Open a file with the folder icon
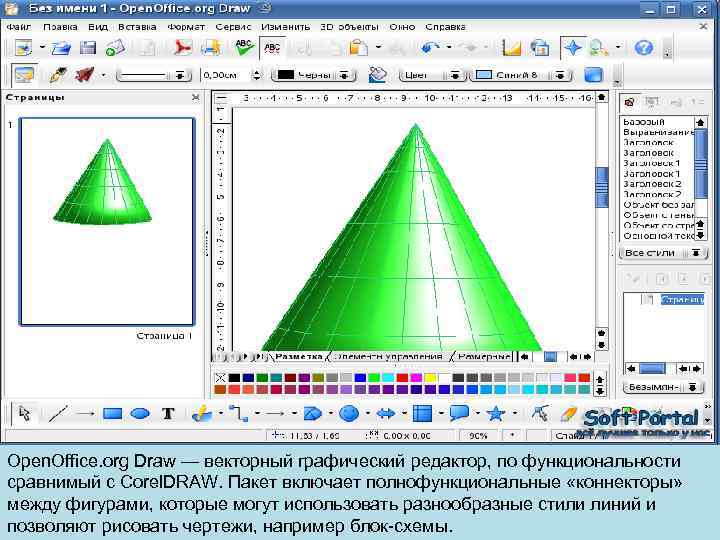Viewport: 720px width, 540px height. (62, 48)
